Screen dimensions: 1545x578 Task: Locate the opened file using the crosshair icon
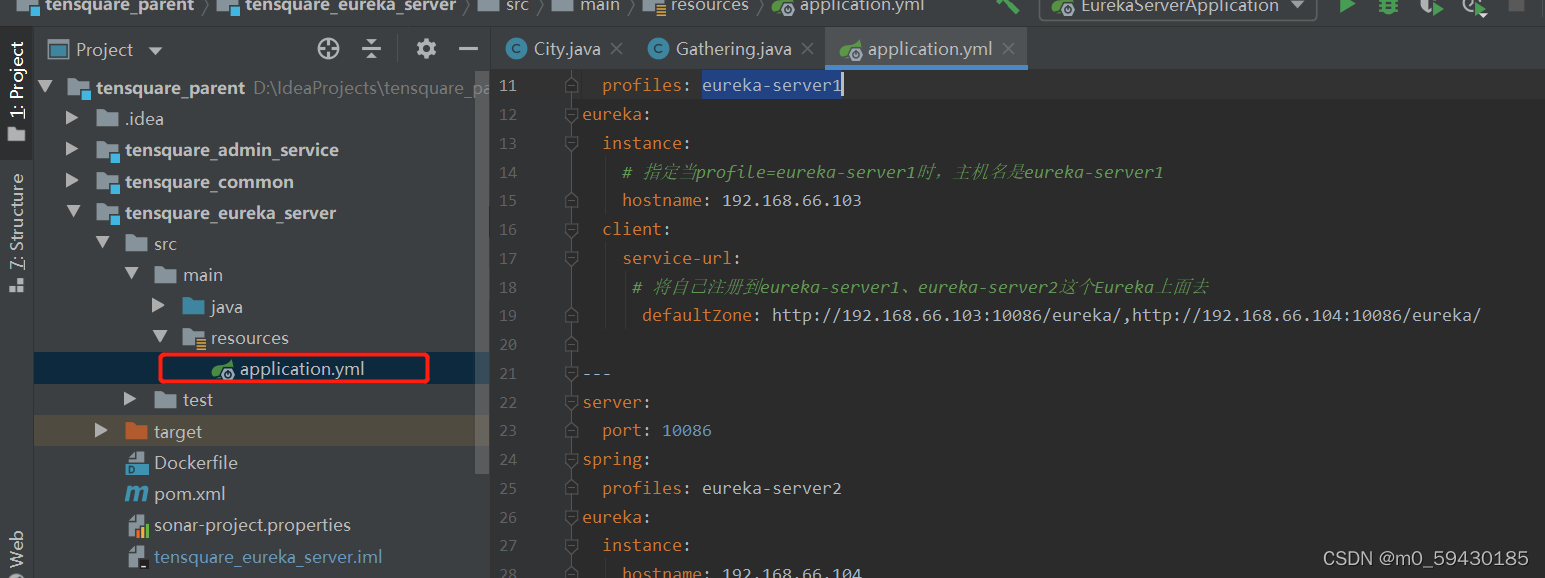coord(328,49)
